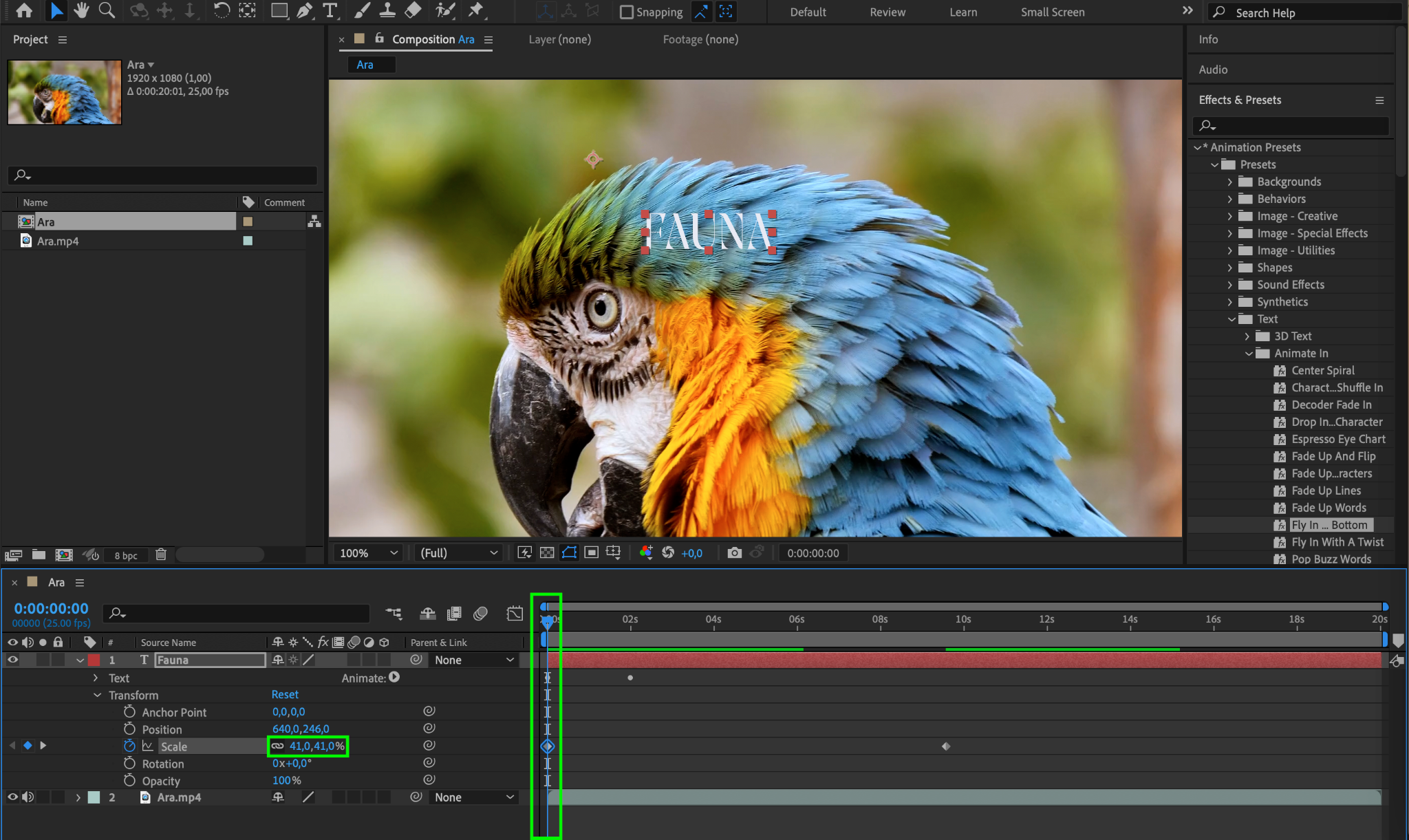Click the red Fauna layer label color
Image resolution: width=1409 pixels, height=840 pixels.
click(x=94, y=660)
